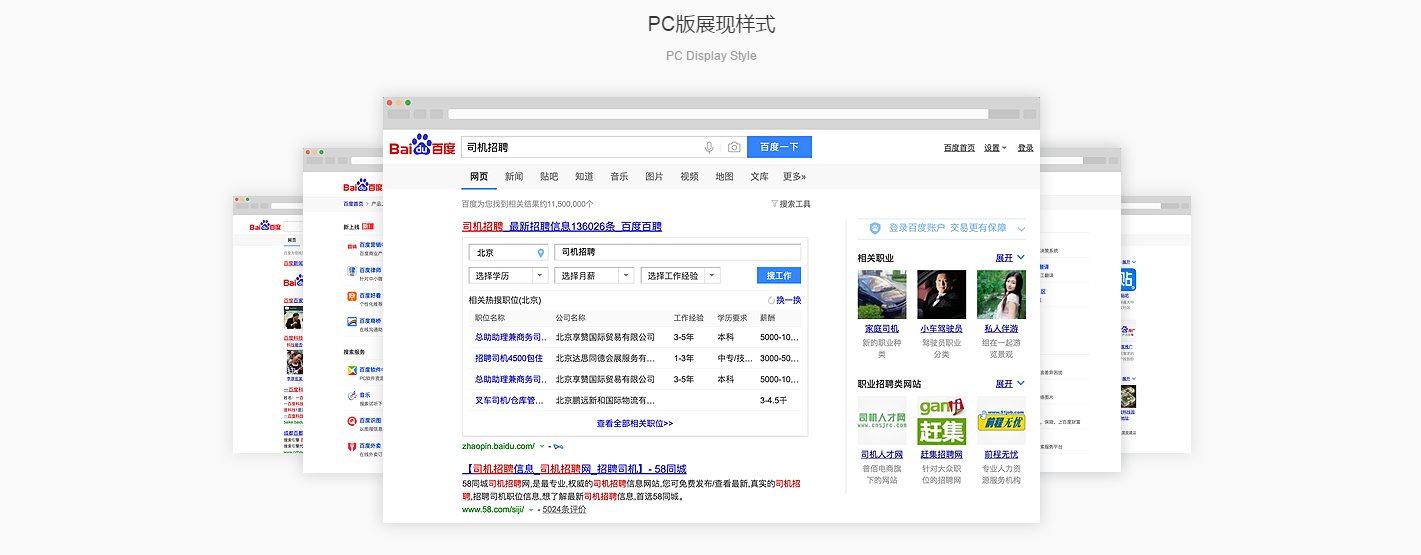Click 搜工作 button
This screenshot has width=1421, height=555.
click(779, 276)
